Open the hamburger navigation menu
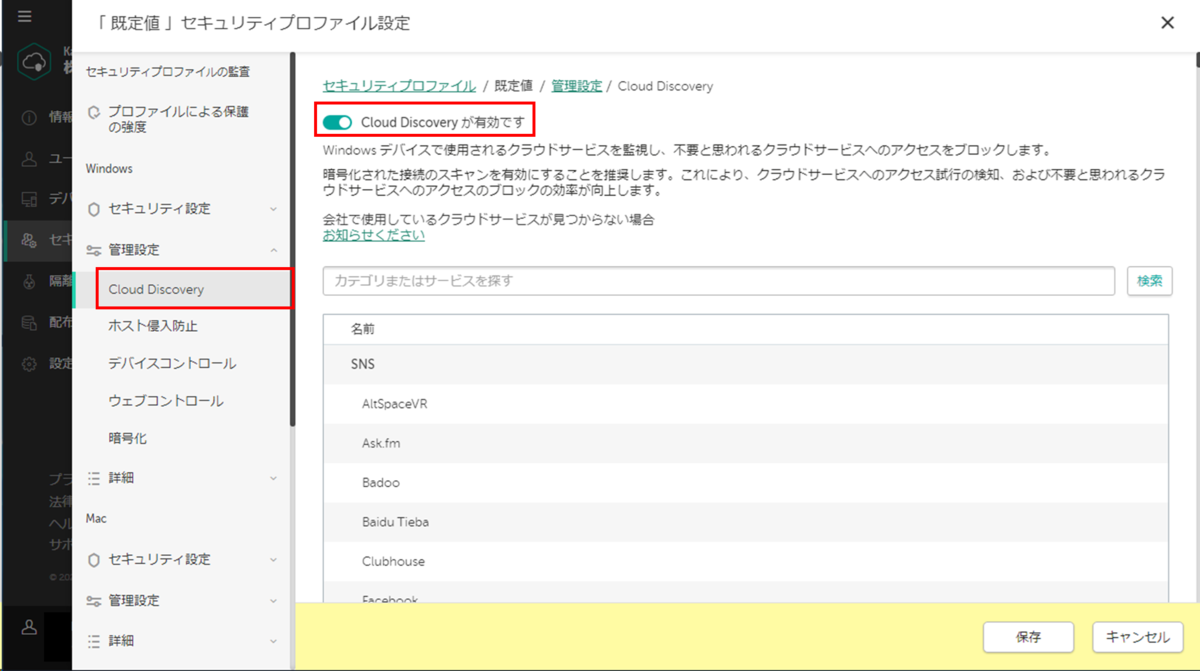1200x671 pixels. 26,17
